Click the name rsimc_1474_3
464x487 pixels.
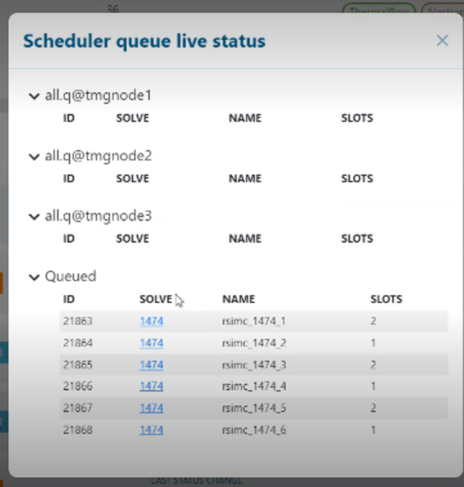pos(254,365)
